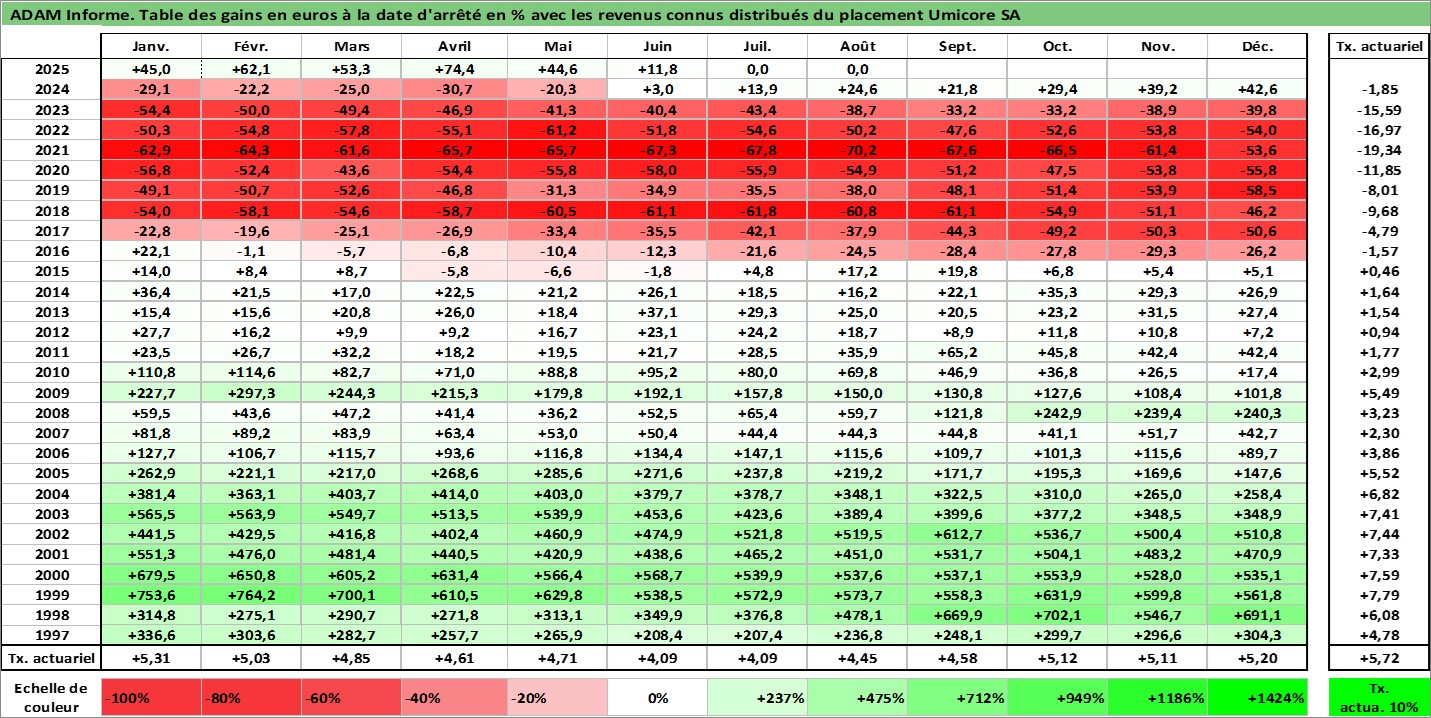Select the 1999 year row label
Screen dimensions: 1431x718
point(51,594)
